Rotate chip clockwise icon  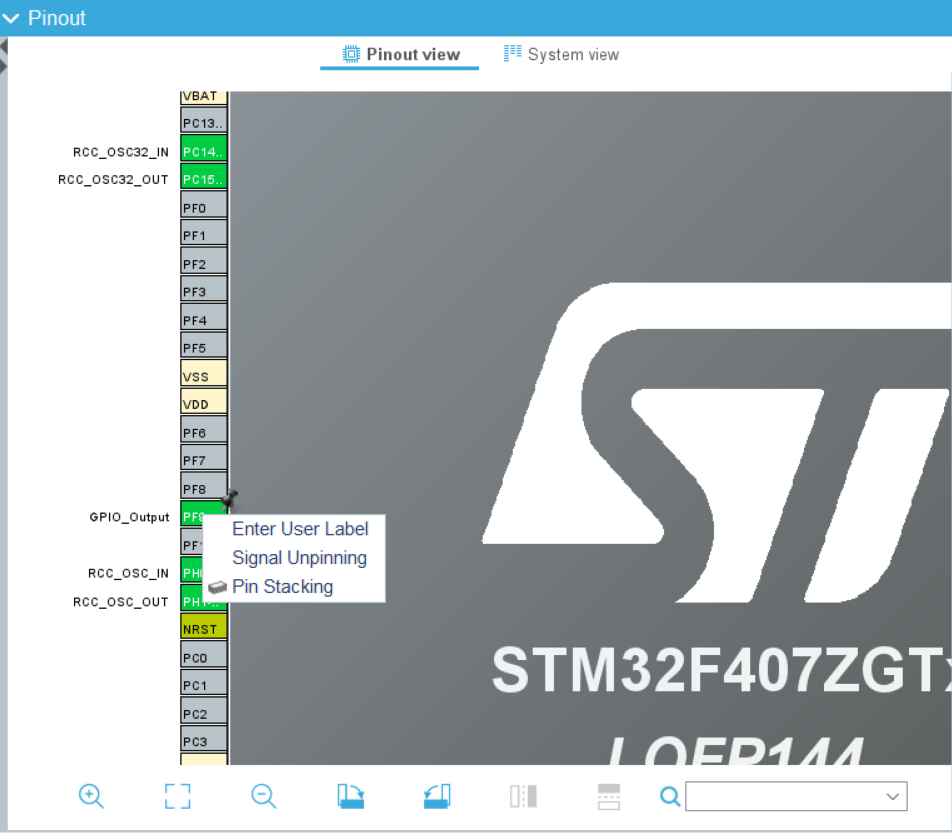(x=350, y=796)
